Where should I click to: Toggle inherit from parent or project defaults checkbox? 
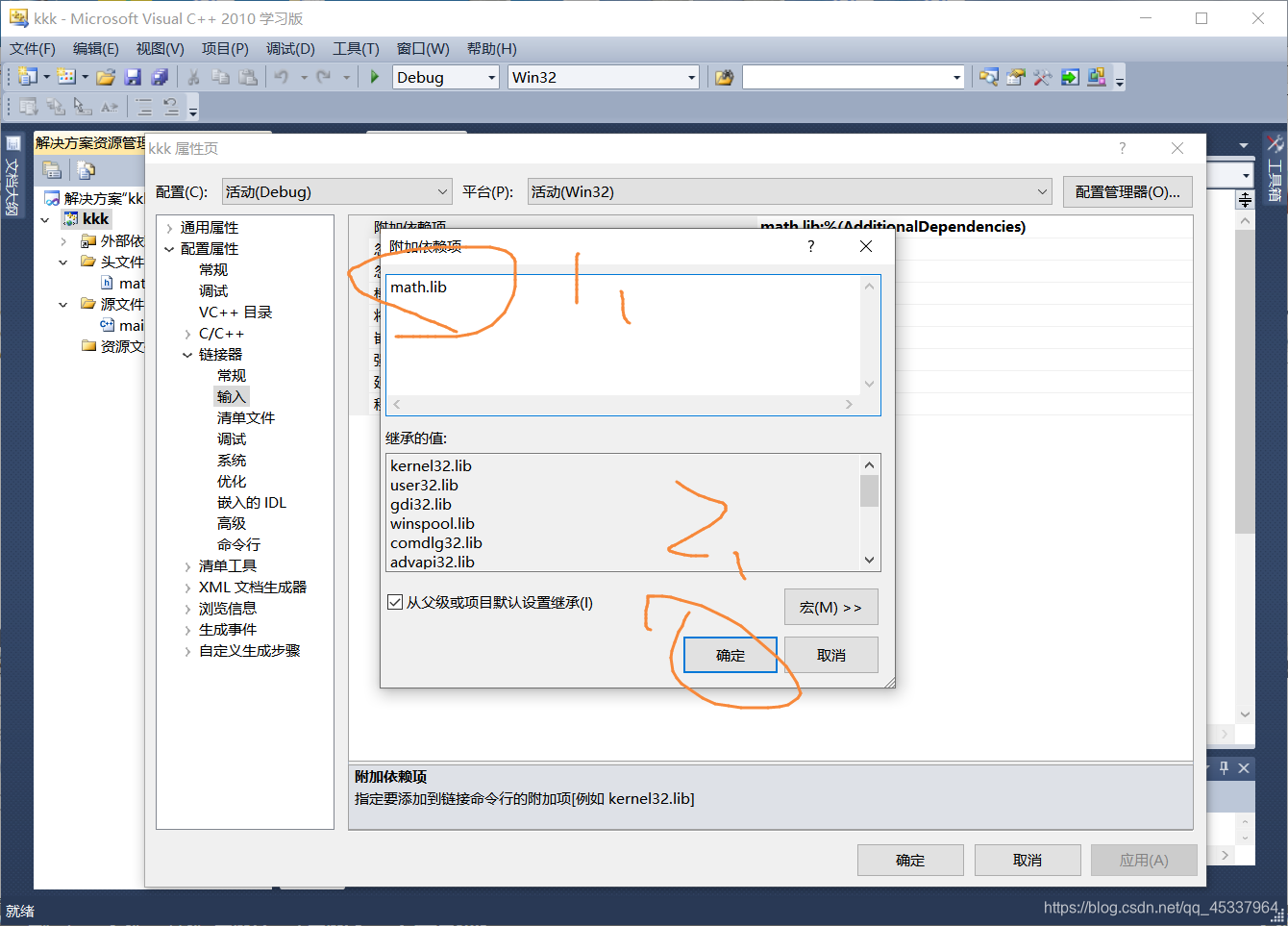(x=395, y=602)
